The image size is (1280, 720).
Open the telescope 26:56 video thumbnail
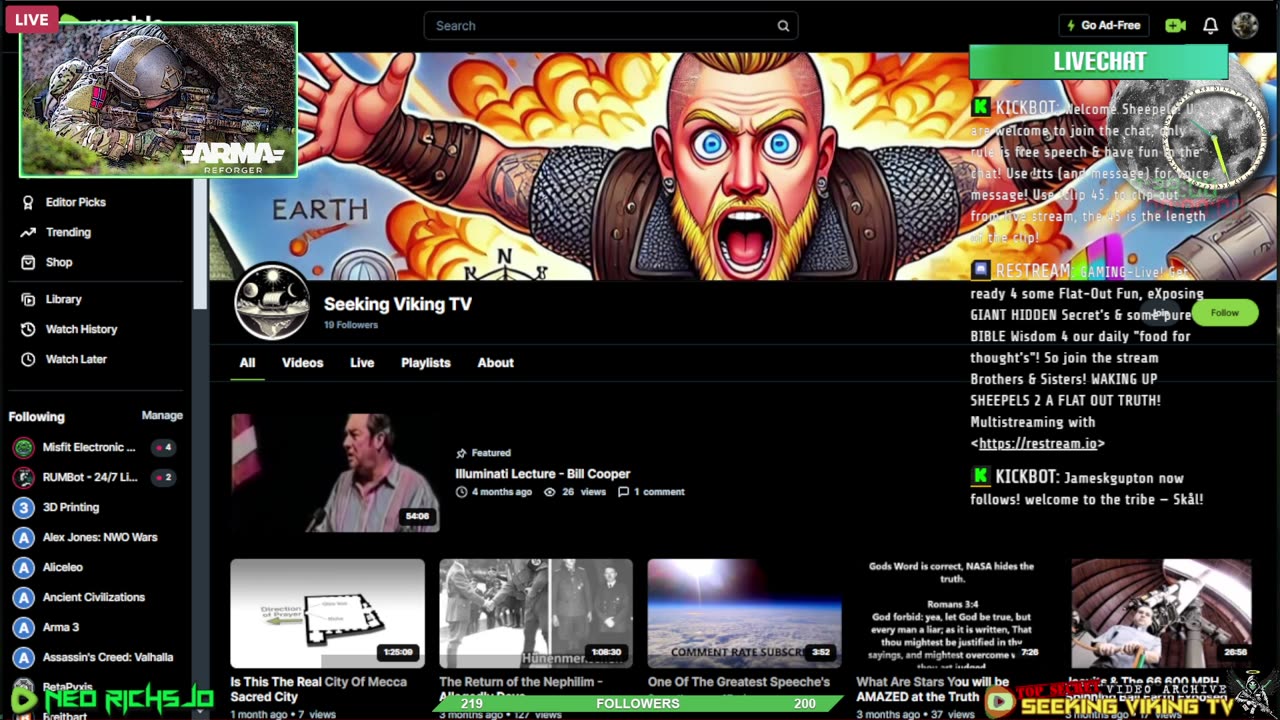pos(1161,613)
